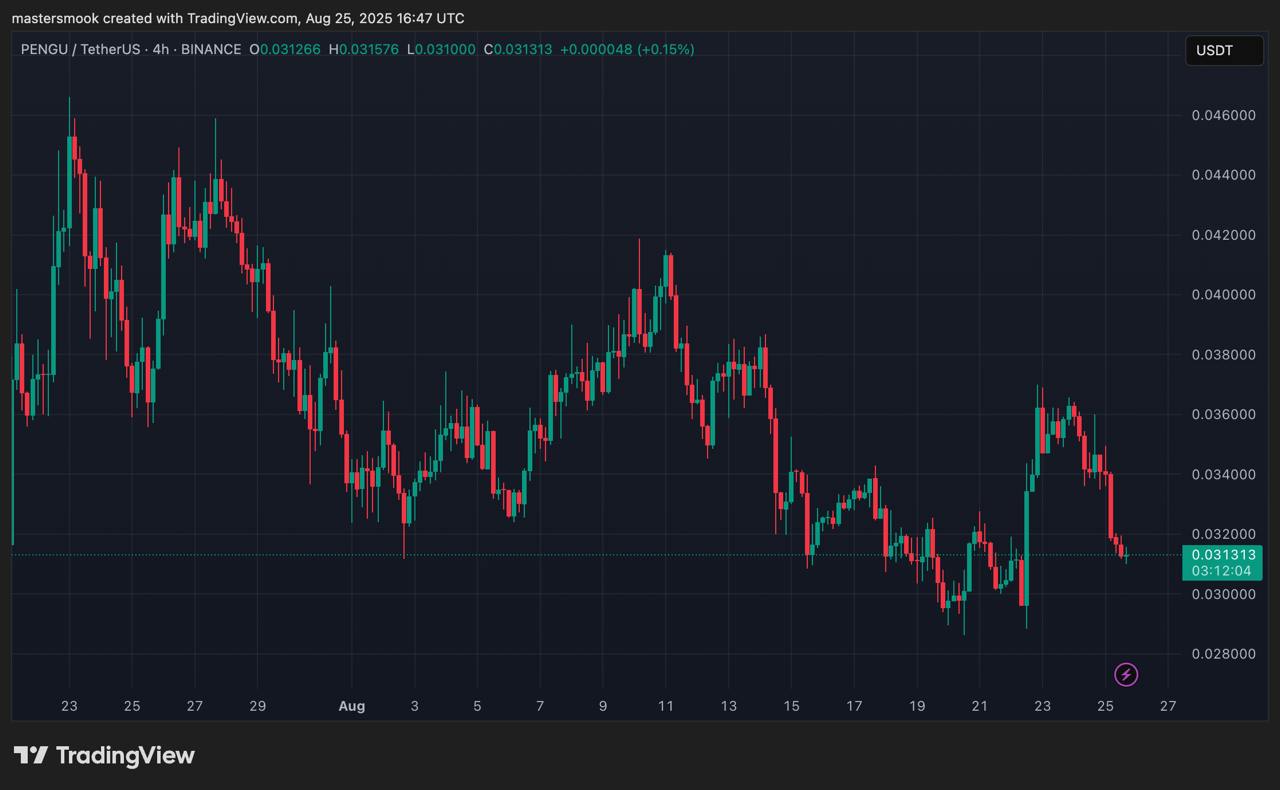Viewport: 1280px width, 790px height.
Task: Click the 03:12:04 candle countdown timer
Action: (x=1221, y=571)
